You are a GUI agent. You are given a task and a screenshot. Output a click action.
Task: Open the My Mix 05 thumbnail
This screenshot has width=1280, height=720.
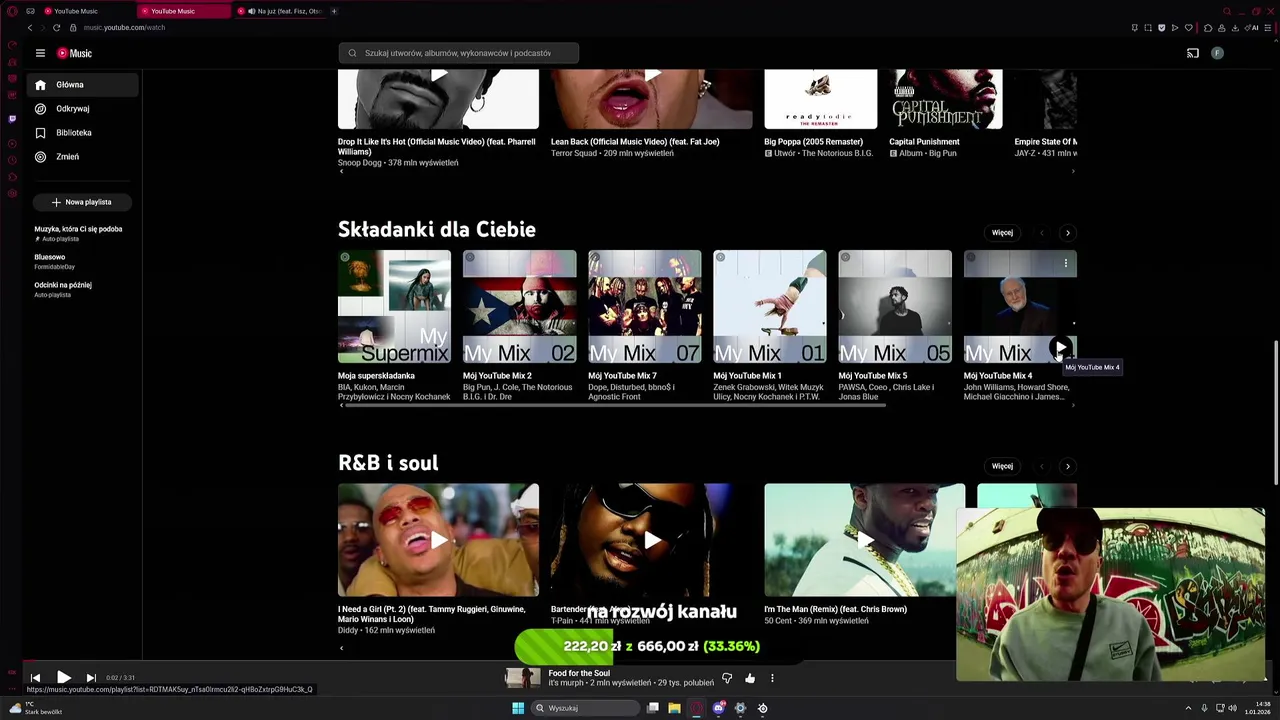(x=894, y=307)
